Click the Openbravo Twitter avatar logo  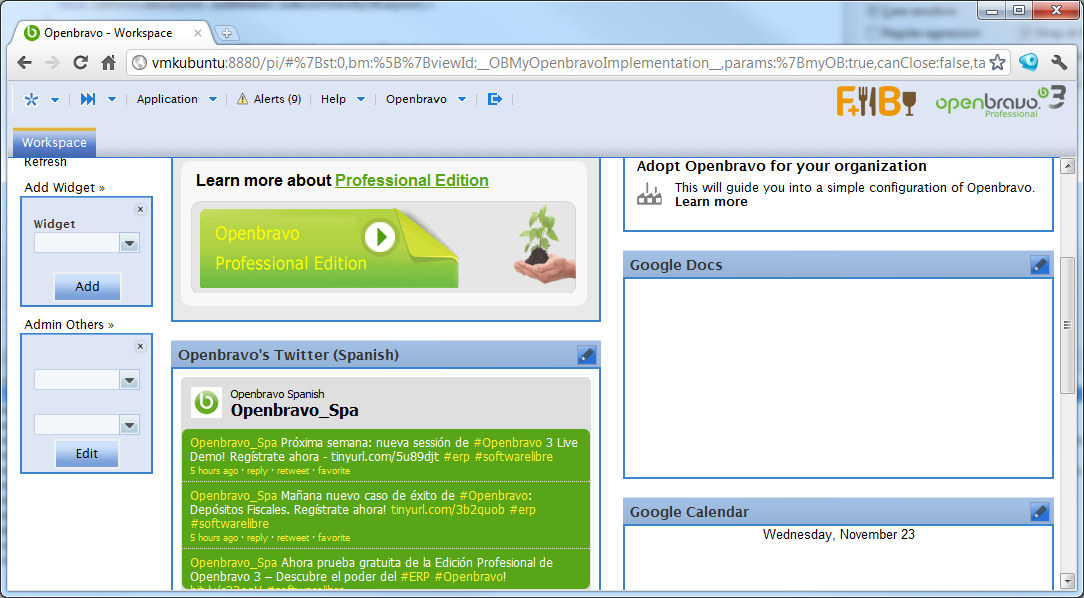(x=206, y=402)
